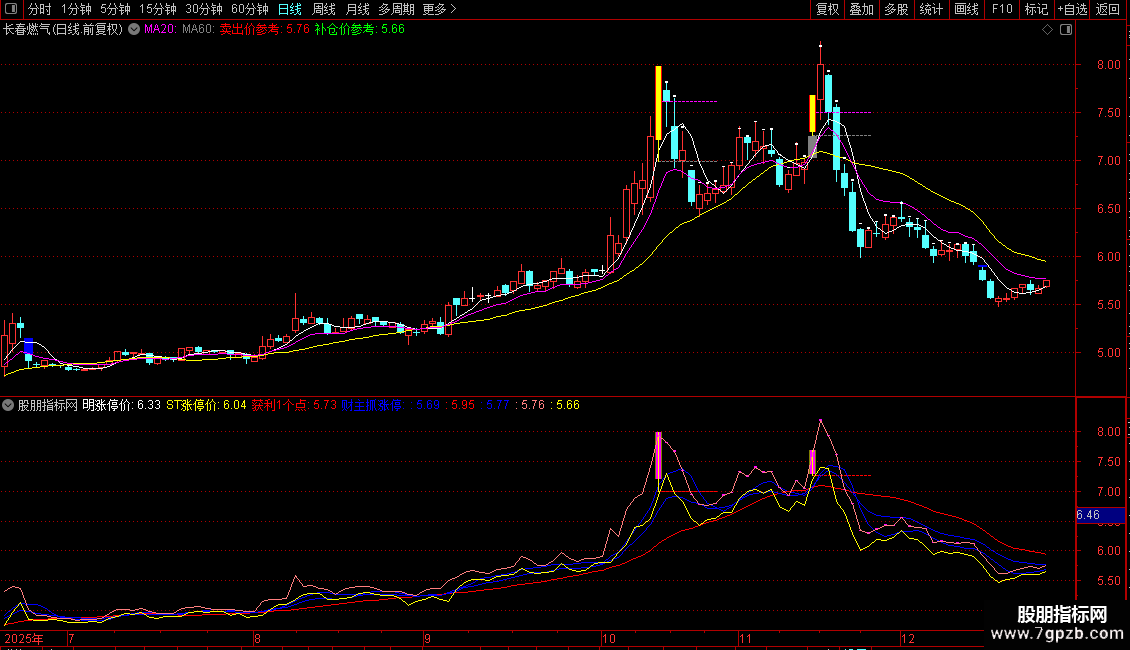Open sub-chart indicator dropdown beside 股朋指标网

click(x=8, y=405)
